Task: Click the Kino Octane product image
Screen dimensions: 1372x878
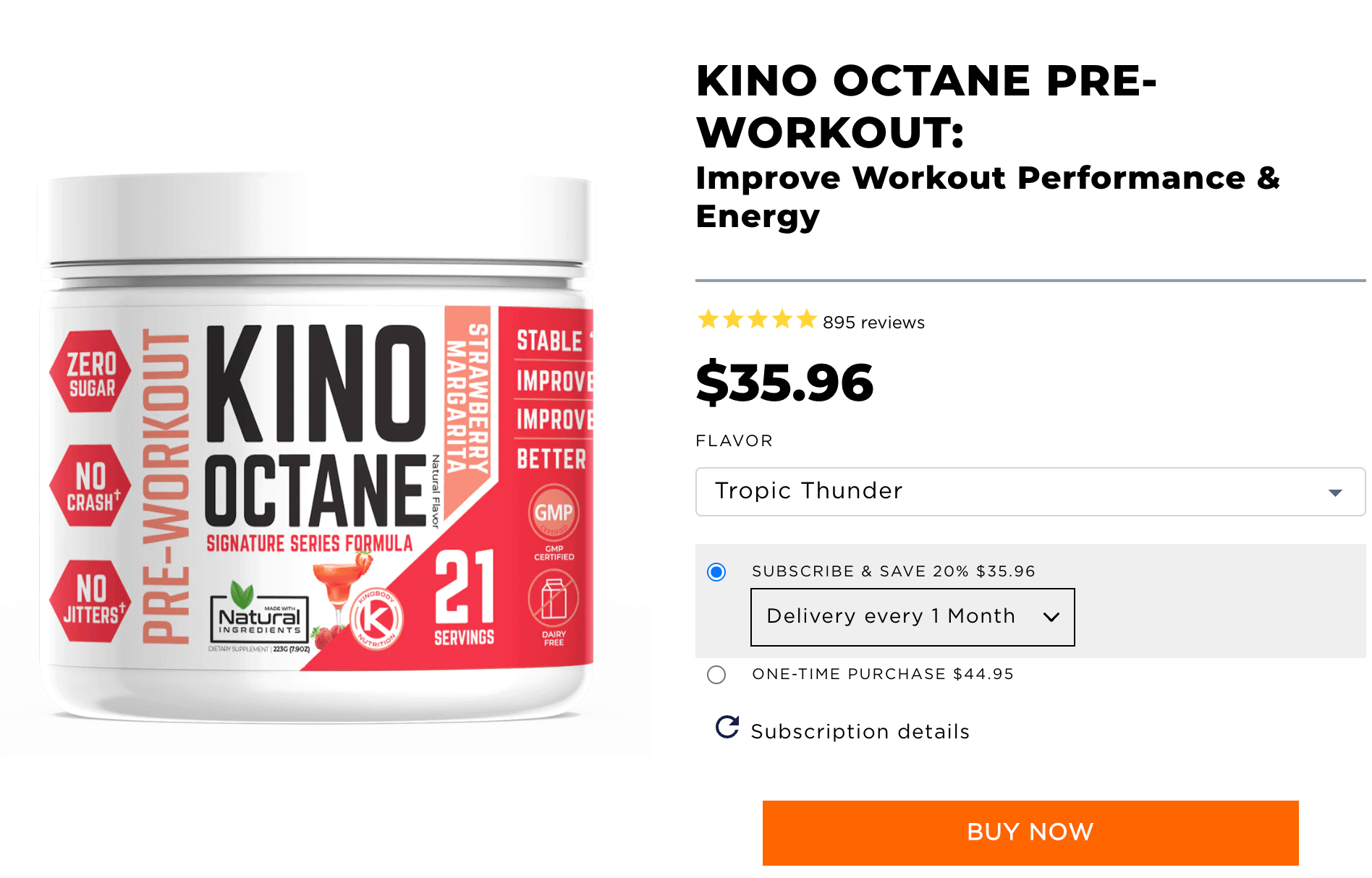Action: (317, 447)
